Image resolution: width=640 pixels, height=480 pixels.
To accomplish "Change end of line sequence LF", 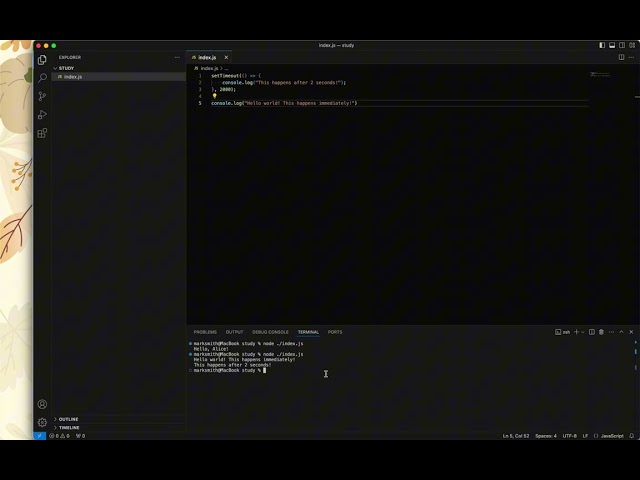I will [x=585, y=436].
